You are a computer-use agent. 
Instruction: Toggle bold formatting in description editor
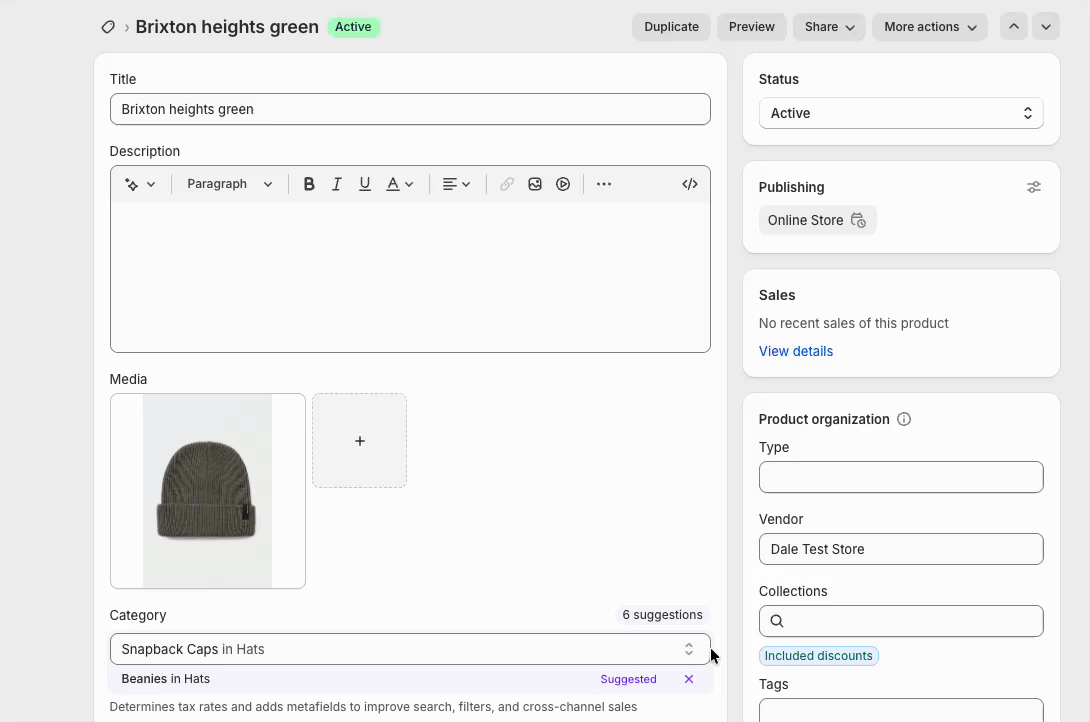pyautogui.click(x=309, y=184)
